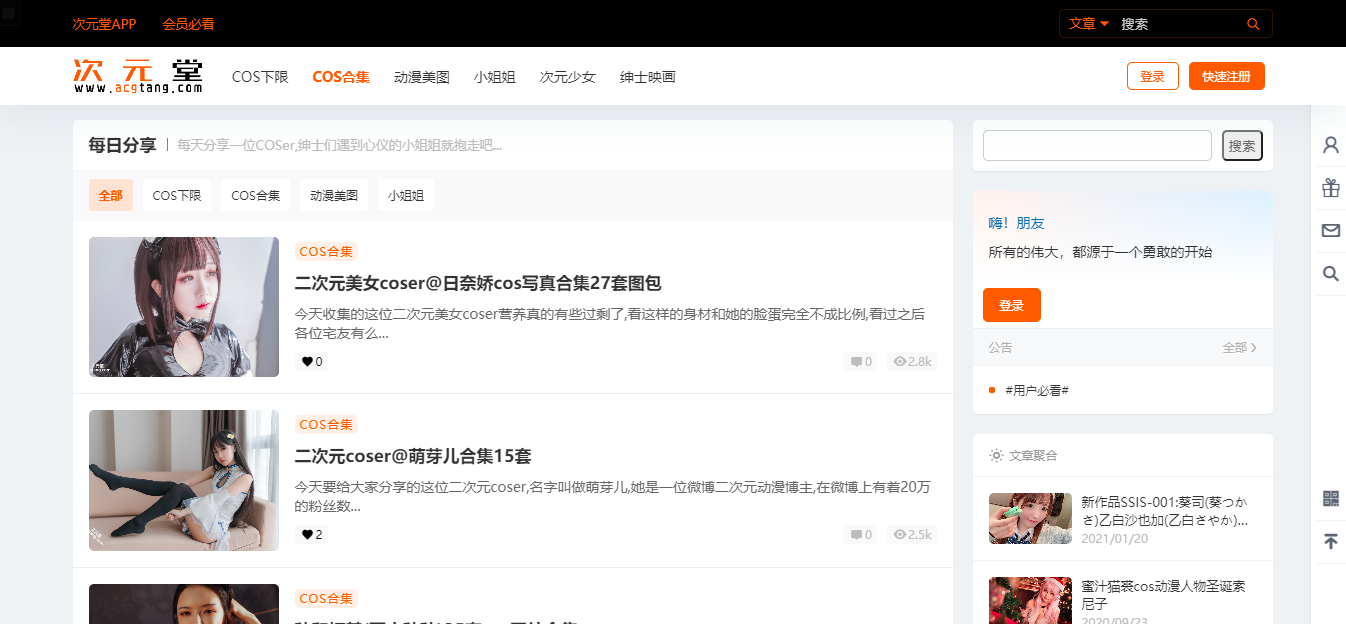Open the 会员必看 link
This screenshot has width=1346, height=624.
point(188,24)
